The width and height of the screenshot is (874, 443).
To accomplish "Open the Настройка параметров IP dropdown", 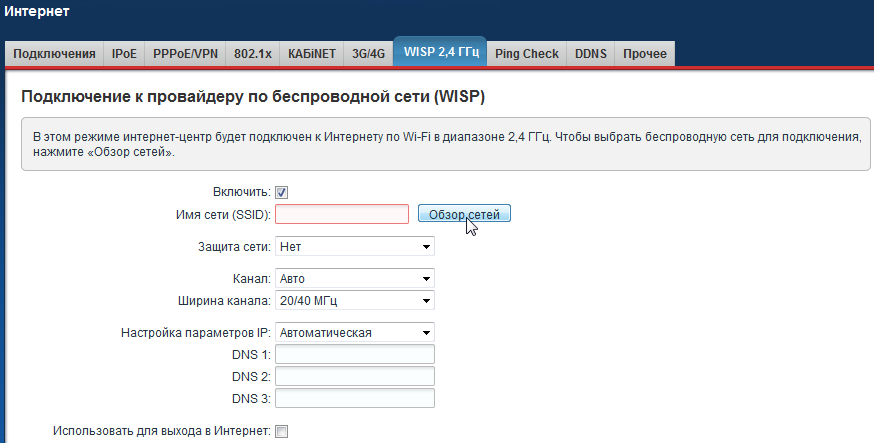I will point(354,332).
